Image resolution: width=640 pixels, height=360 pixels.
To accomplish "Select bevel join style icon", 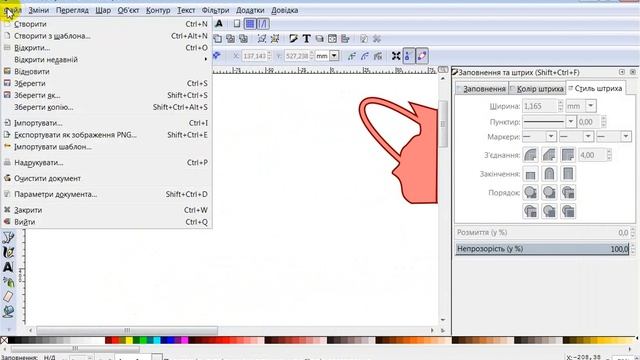I will click(x=549, y=155).
